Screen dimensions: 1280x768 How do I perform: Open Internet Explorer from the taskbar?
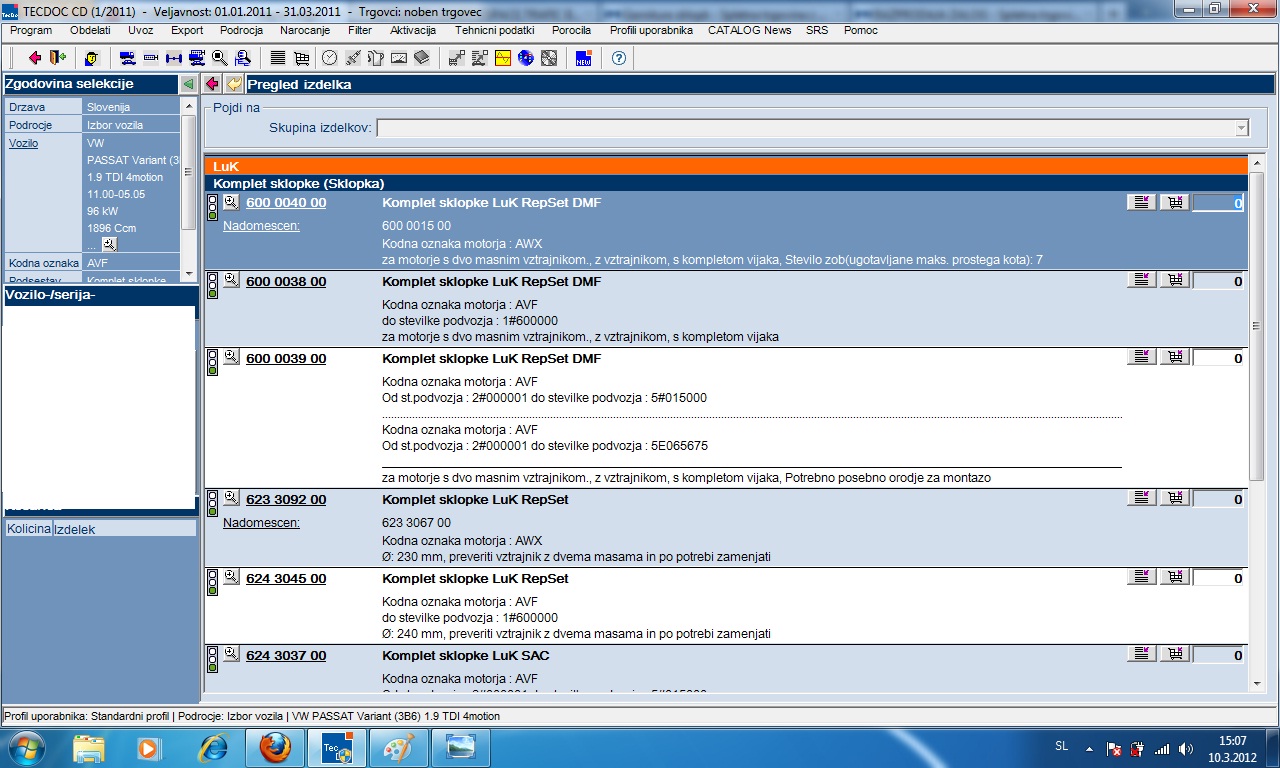pyautogui.click(x=213, y=747)
